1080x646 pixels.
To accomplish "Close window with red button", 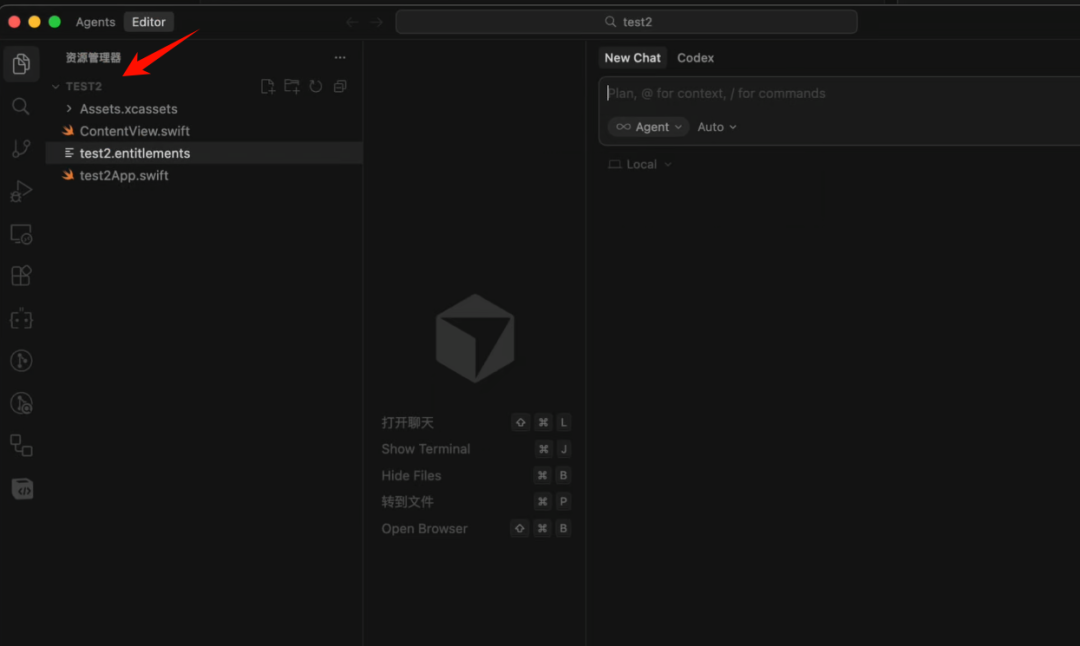I will [x=14, y=22].
